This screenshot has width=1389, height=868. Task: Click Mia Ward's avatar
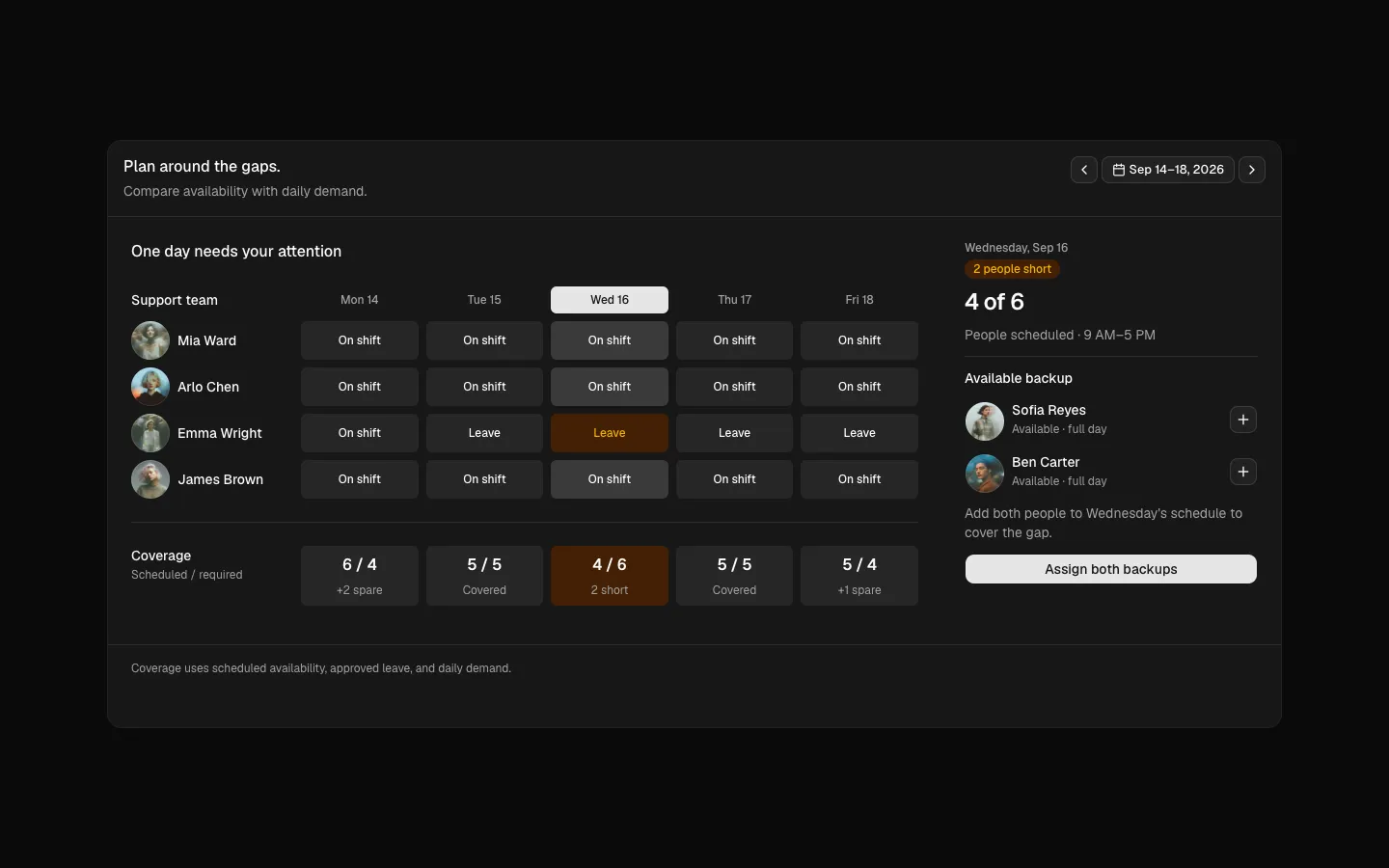click(x=150, y=340)
